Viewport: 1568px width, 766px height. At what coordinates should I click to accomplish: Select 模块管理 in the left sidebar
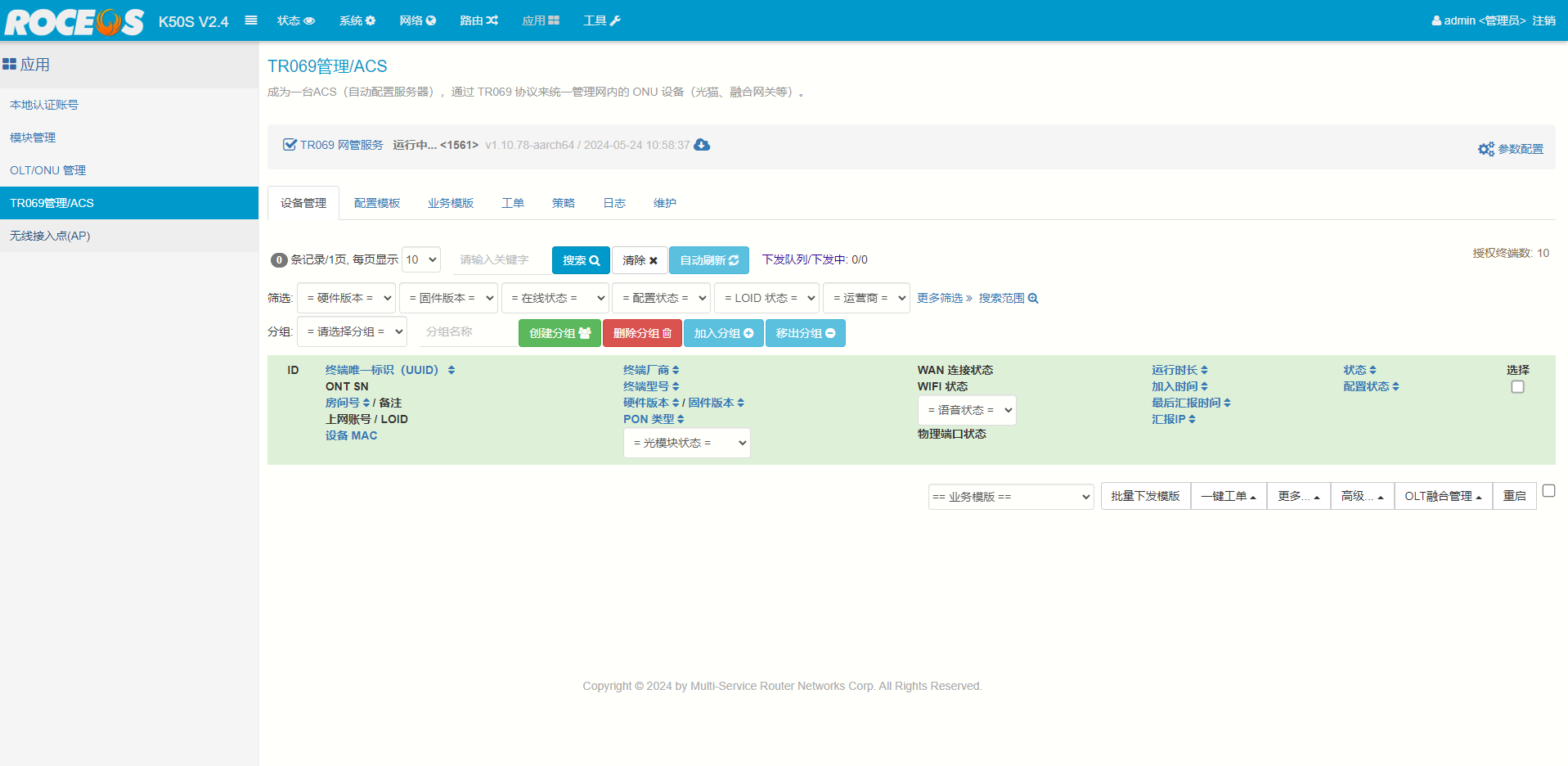pyautogui.click(x=33, y=137)
